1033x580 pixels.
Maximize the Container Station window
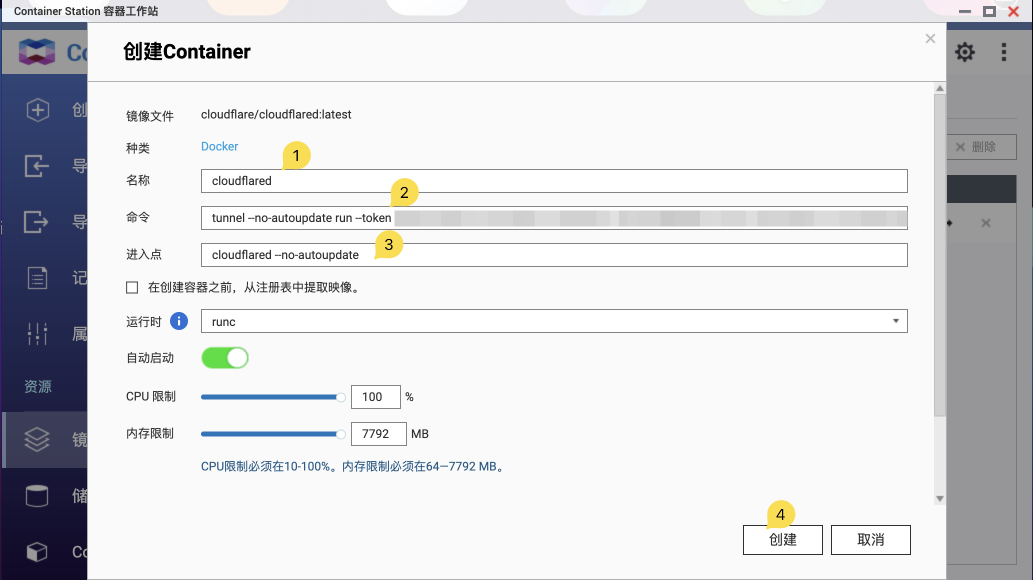coord(990,11)
